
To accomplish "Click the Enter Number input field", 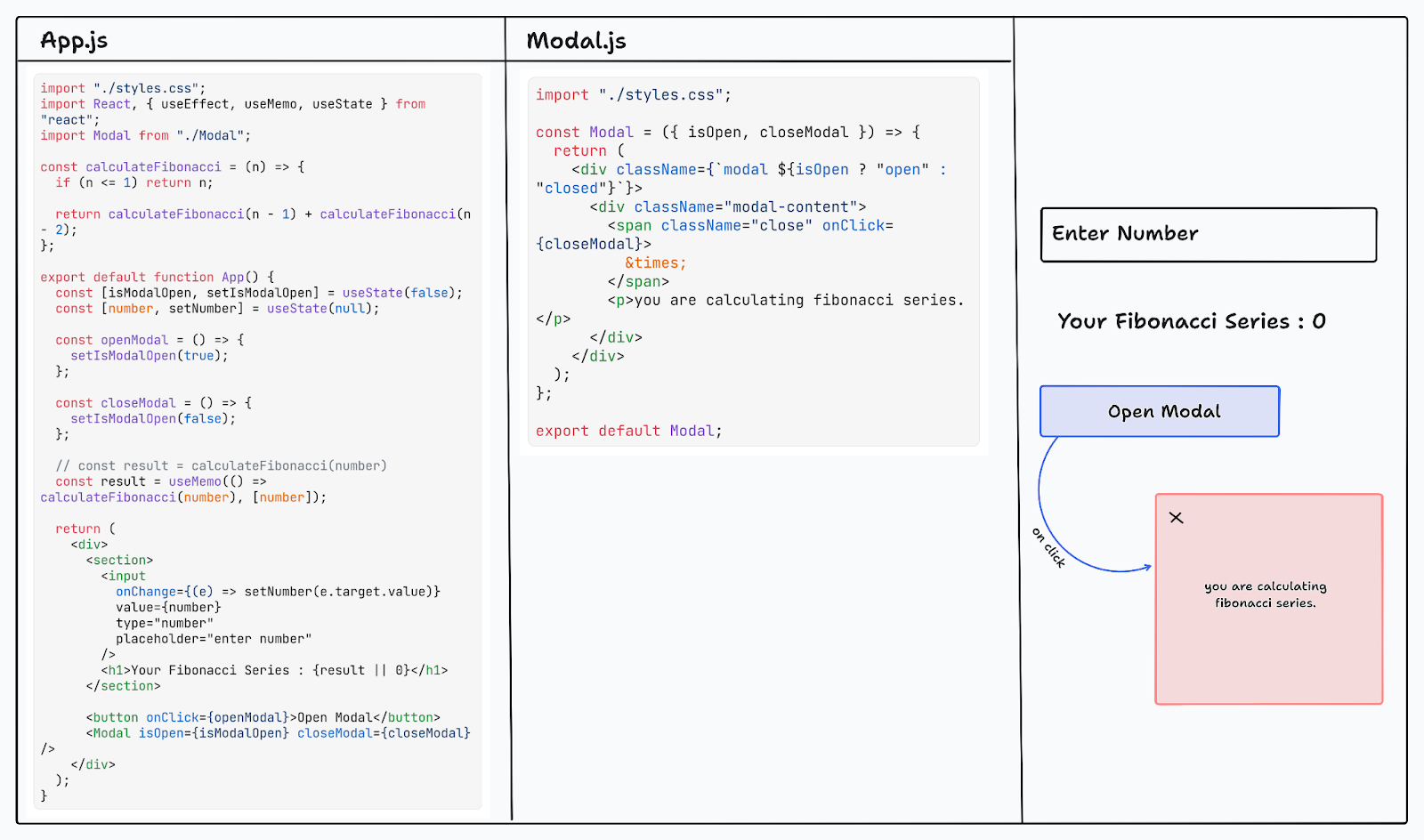I will [1209, 235].
